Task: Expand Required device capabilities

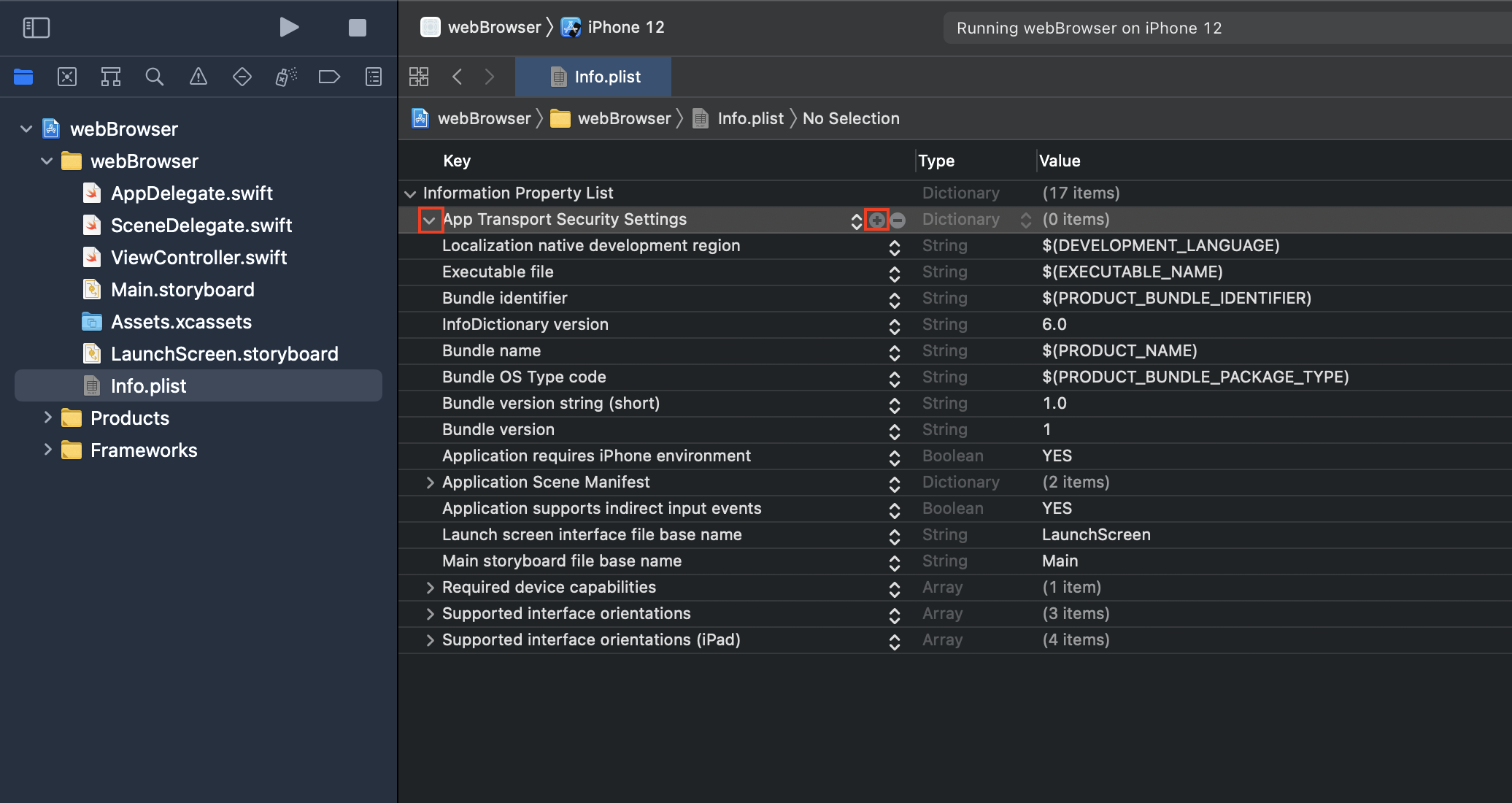Action: point(430,588)
